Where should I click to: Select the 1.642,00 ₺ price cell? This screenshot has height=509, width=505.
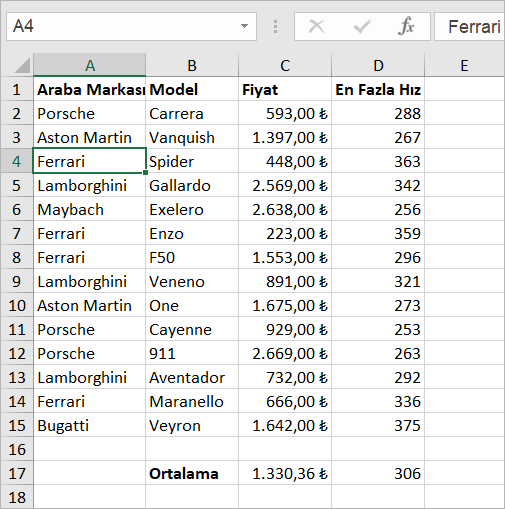[x=285, y=425]
